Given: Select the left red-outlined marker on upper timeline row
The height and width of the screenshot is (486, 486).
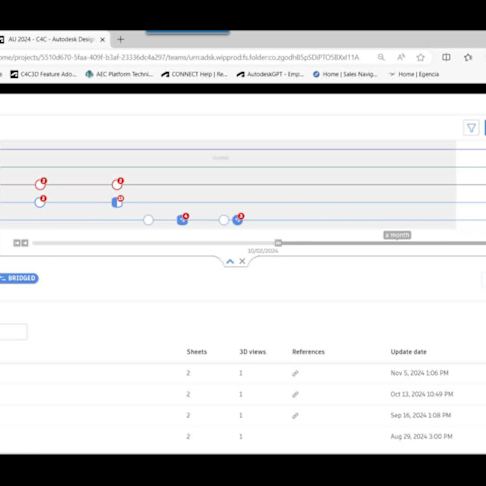Looking at the screenshot, I should point(41,184).
